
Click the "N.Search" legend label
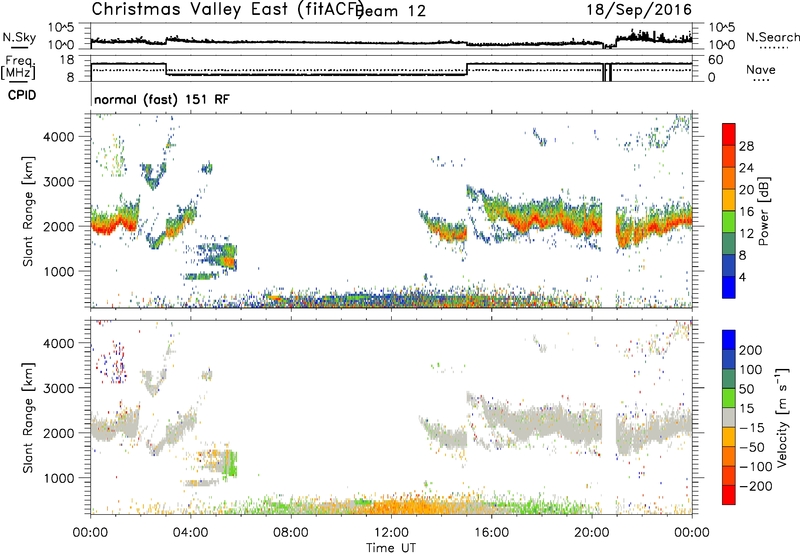[772, 37]
